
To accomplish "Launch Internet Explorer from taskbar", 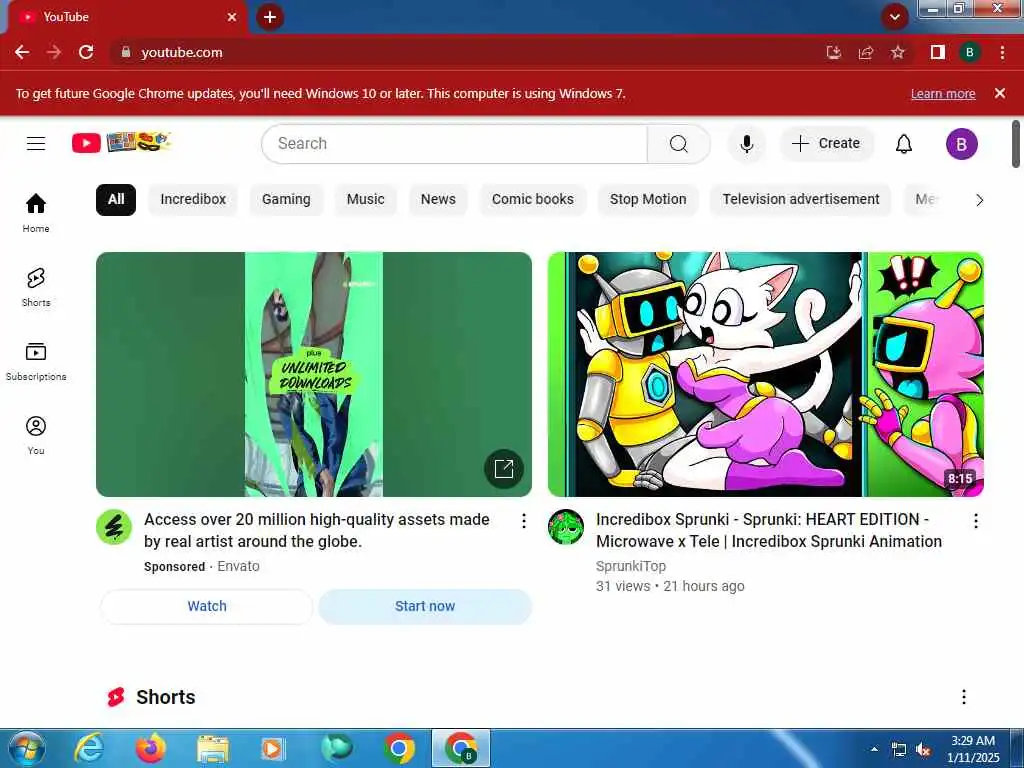I will click(x=88, y=749).
